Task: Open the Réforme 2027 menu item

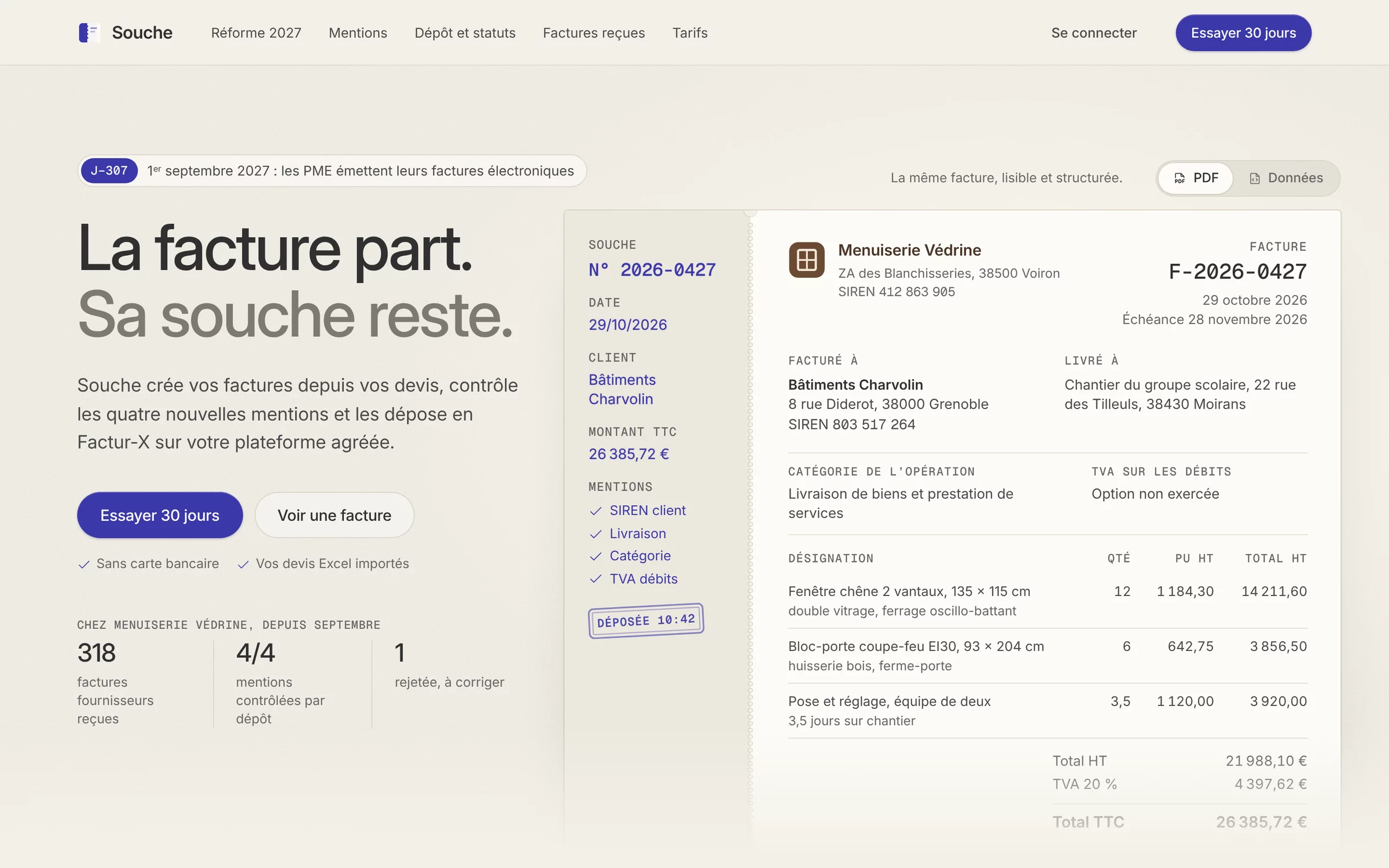Action: point(256,33)
